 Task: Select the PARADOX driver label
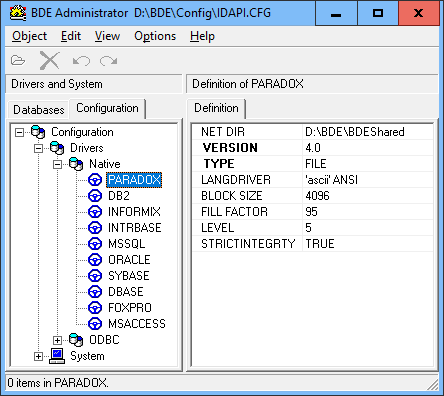pyautogui.click(x=134, y=180)
